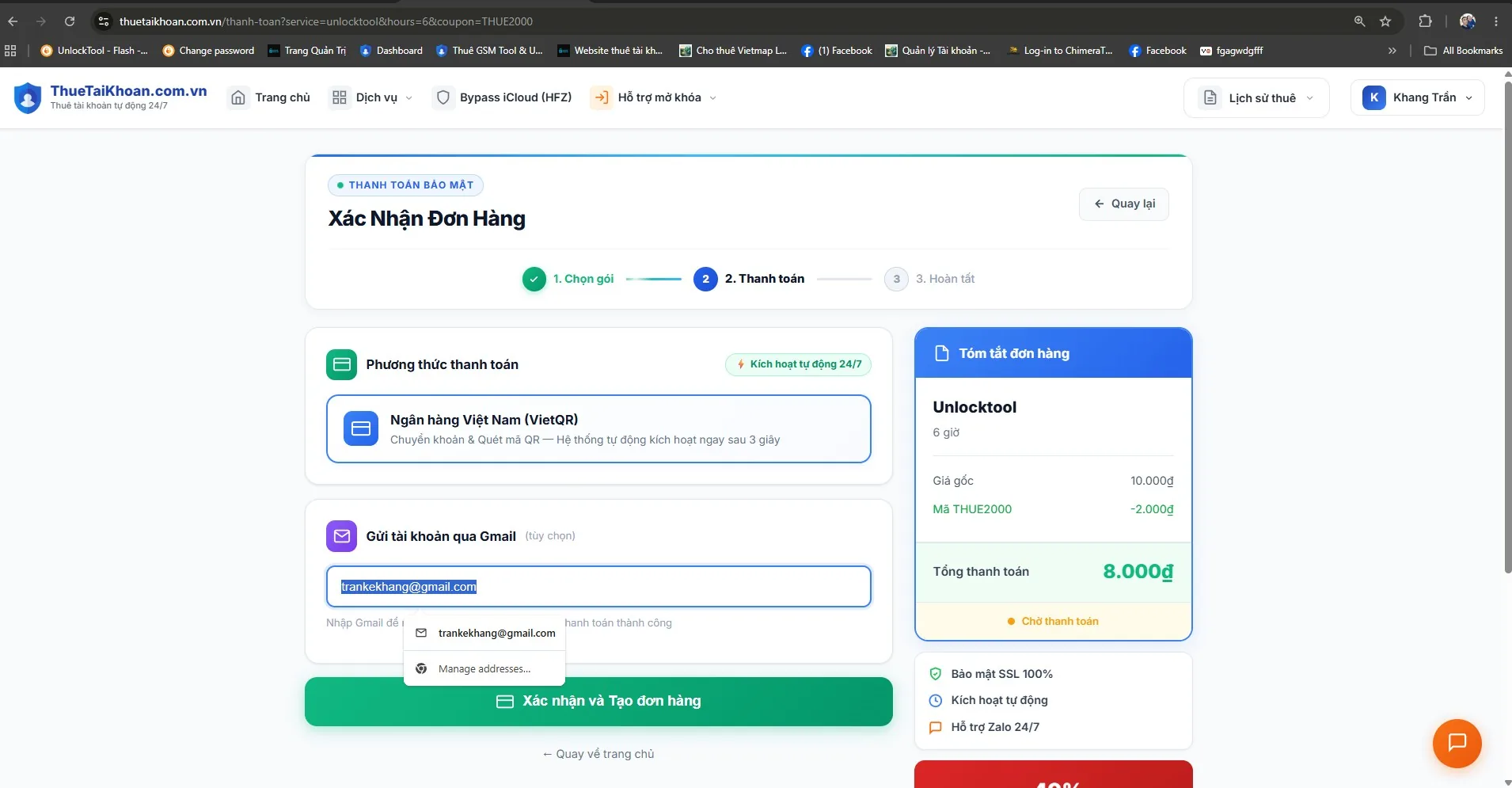Click the browser profile avatar icon
Viewport: 1512px width, 788px height.
[x=1467, y=21]
